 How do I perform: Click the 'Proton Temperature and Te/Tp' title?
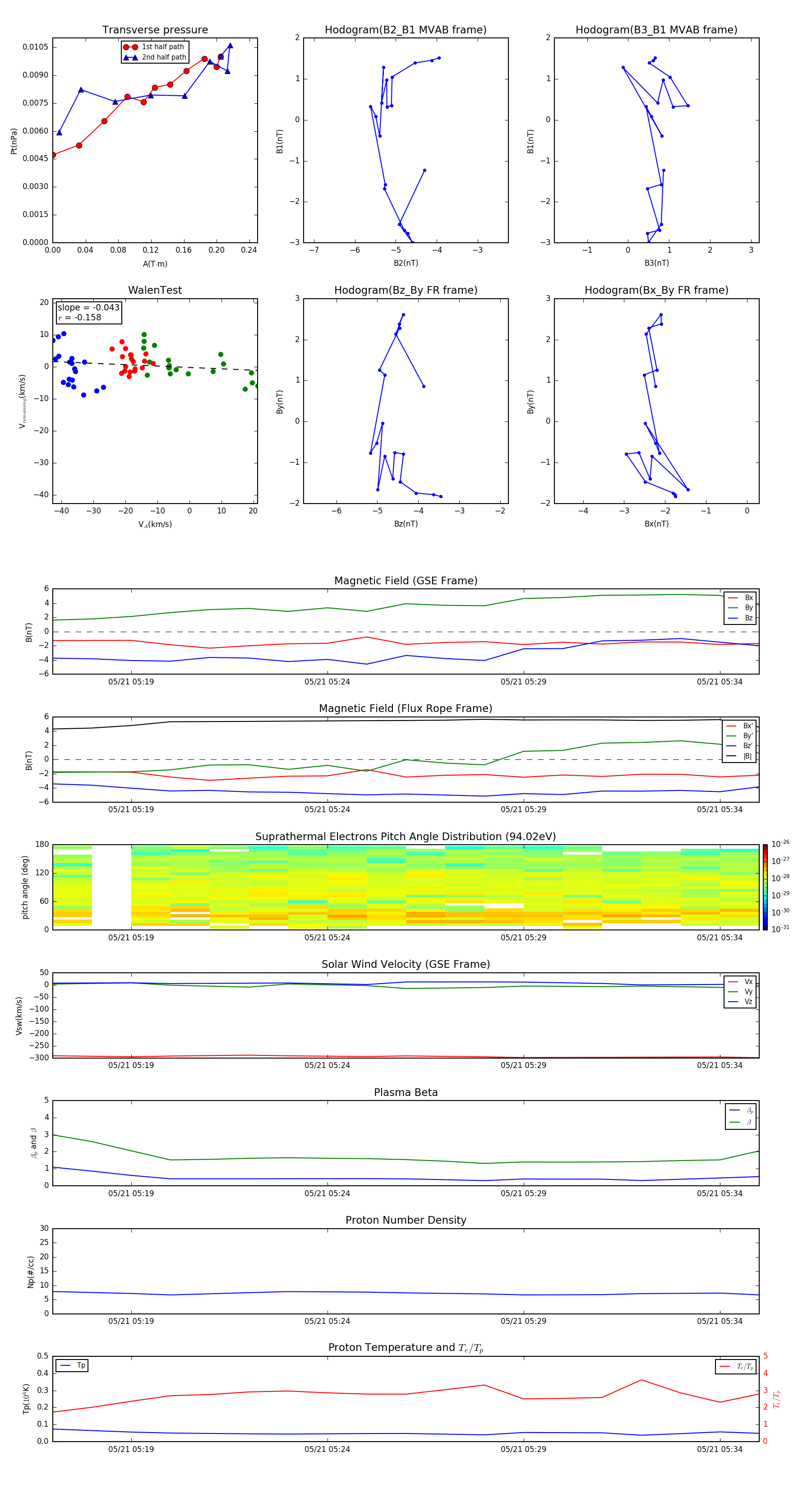point(406,1348)
